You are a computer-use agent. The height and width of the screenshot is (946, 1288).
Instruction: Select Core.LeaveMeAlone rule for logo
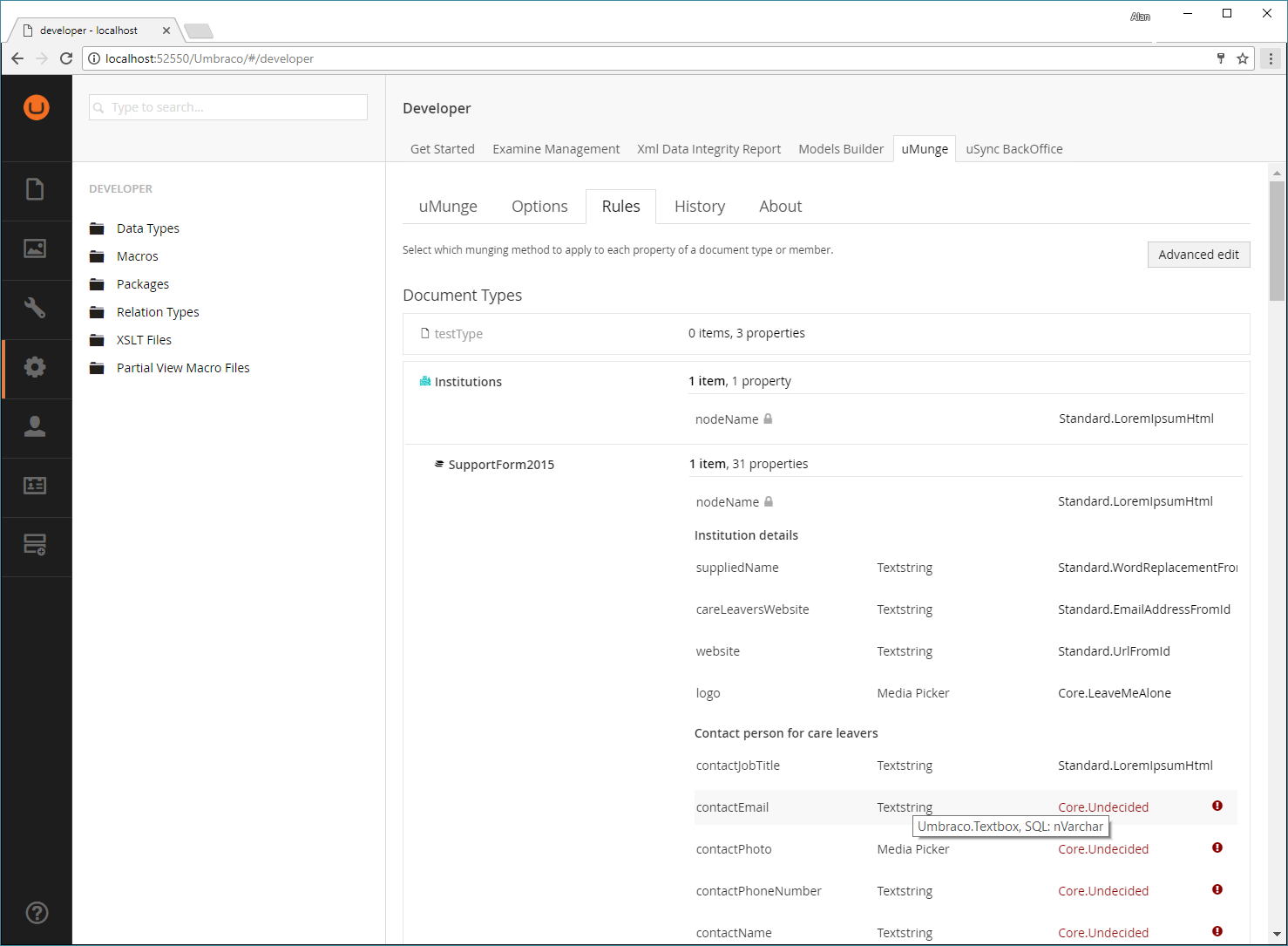click(x=1115, y=693)
